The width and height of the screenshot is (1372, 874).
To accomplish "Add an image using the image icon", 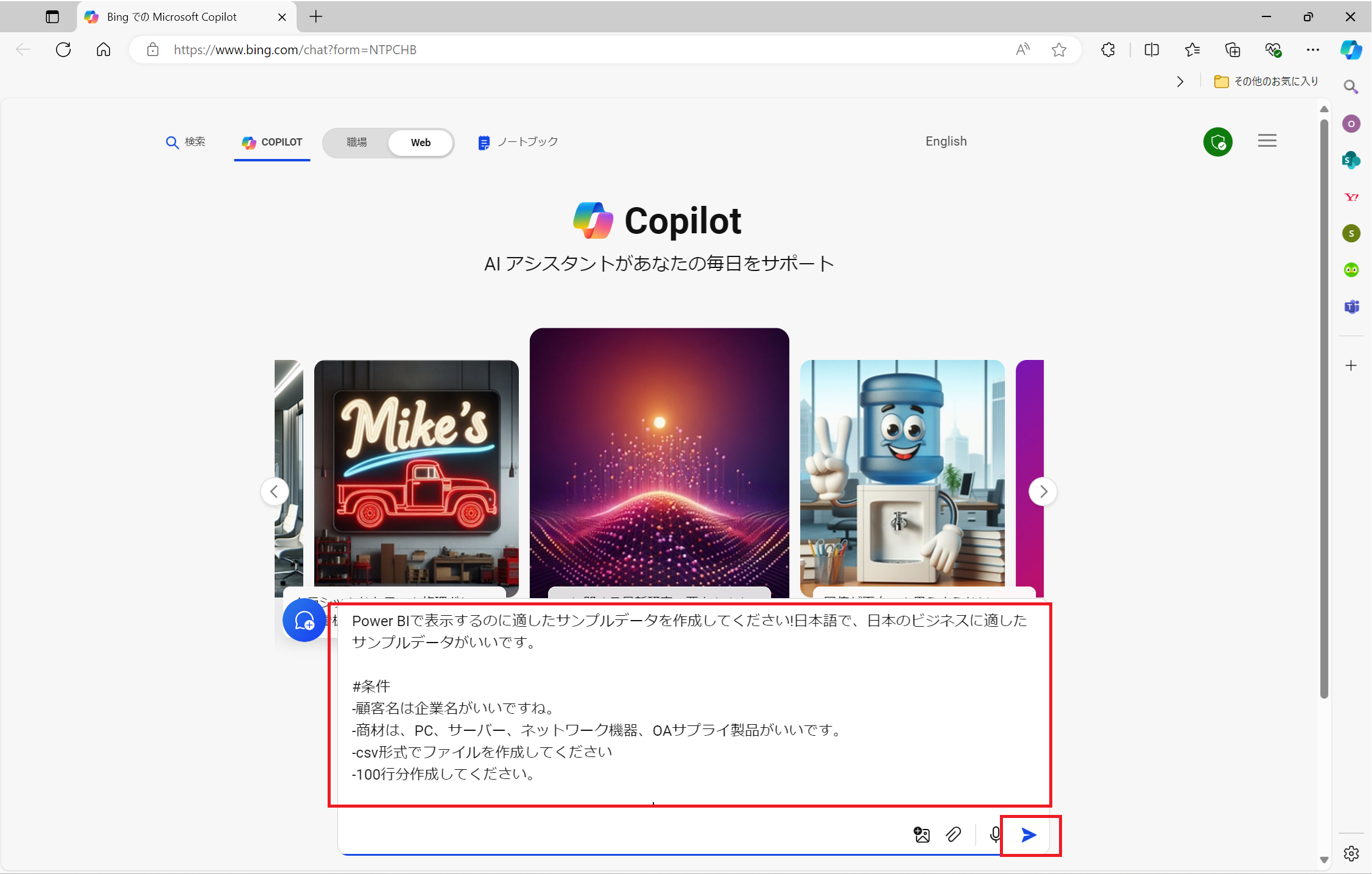I will pos(922,834).
